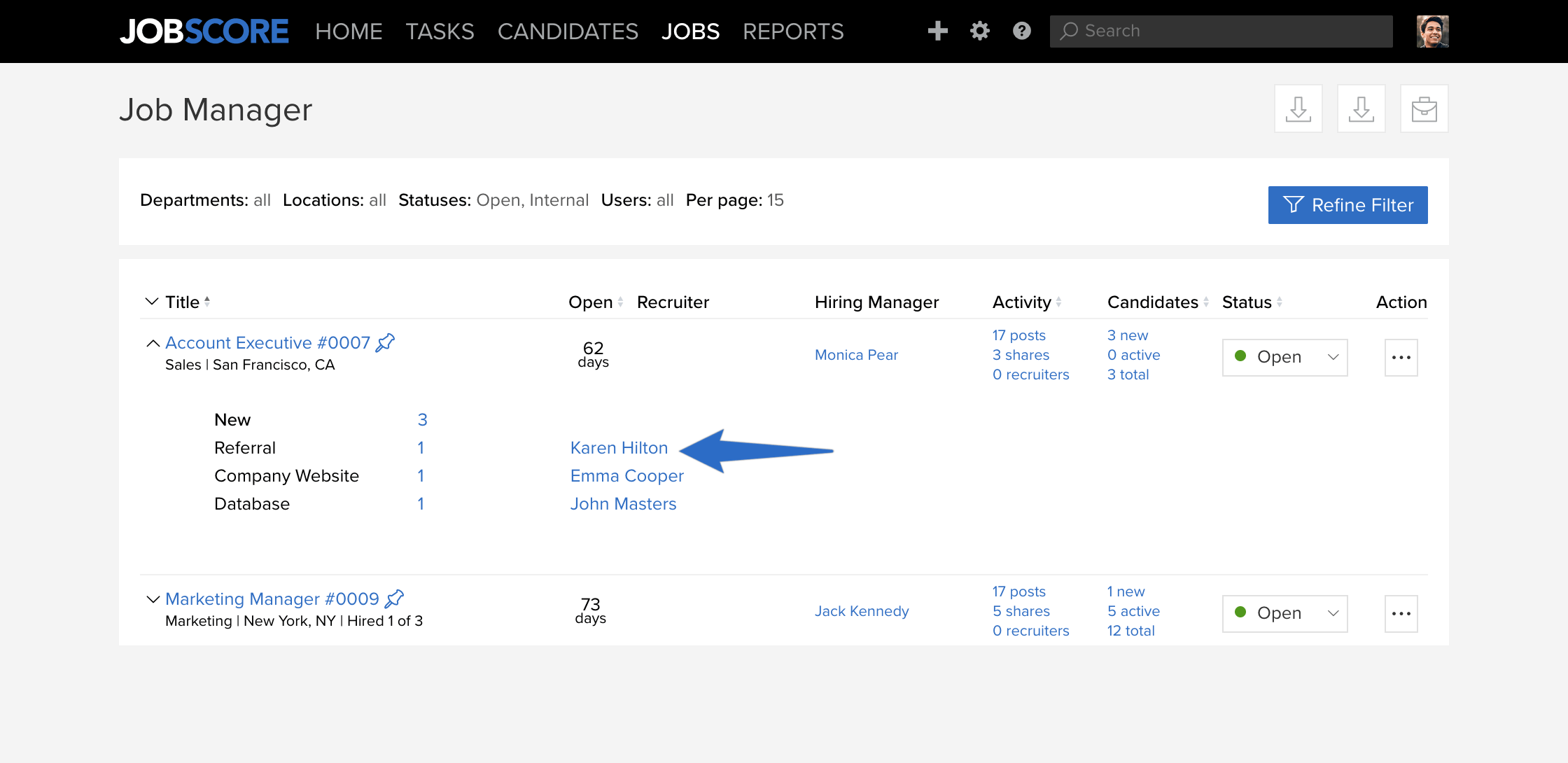
Task: Open action menu for Marketing Manager row
Action: coord(1401,614)
